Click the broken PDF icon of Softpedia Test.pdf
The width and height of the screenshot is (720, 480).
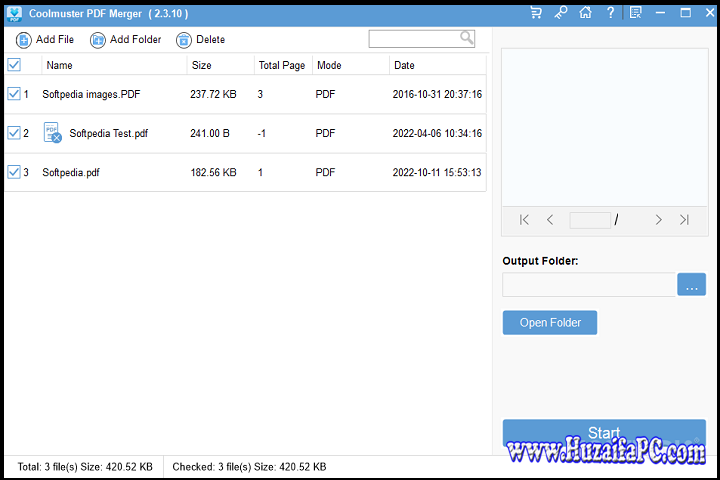[x=52, y=132]
